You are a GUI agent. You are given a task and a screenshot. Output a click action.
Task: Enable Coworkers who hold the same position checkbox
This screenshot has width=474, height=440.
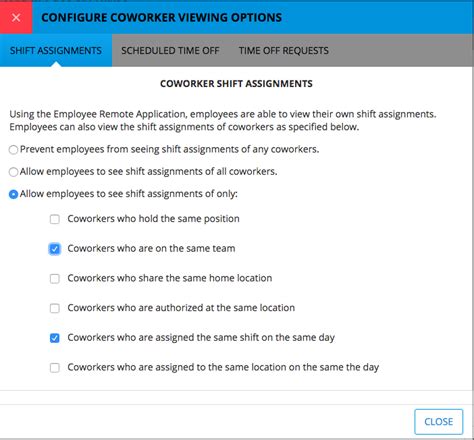click(x=55, y=219)
